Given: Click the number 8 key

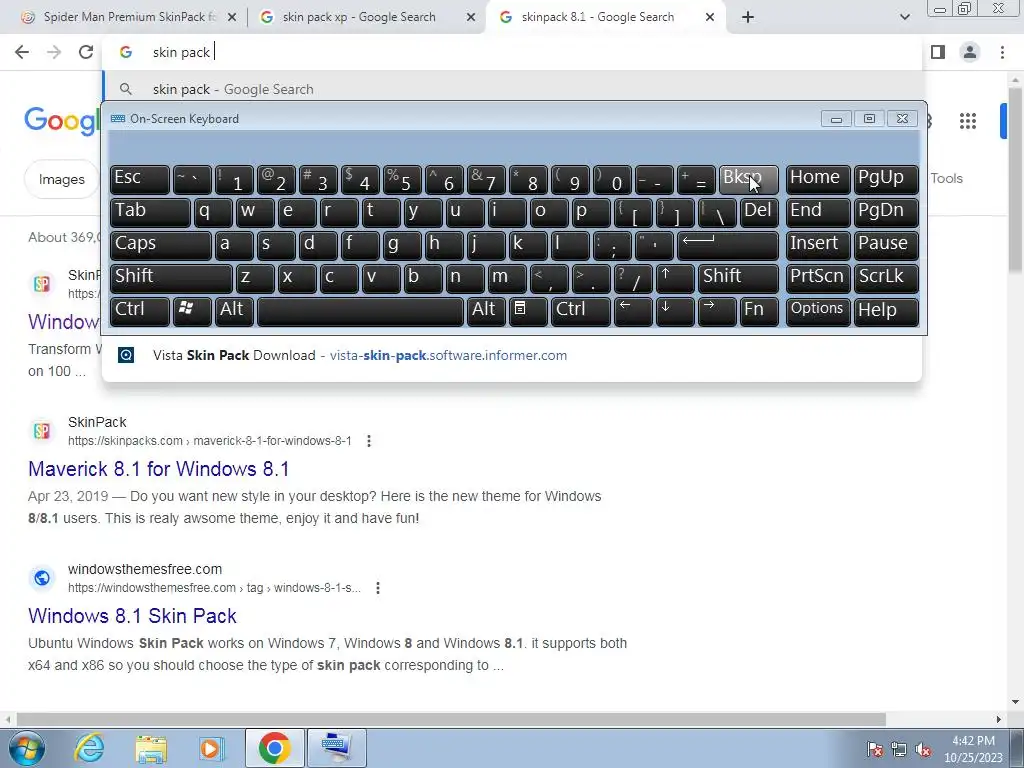Looking at the screenshot, I should 528,180.
